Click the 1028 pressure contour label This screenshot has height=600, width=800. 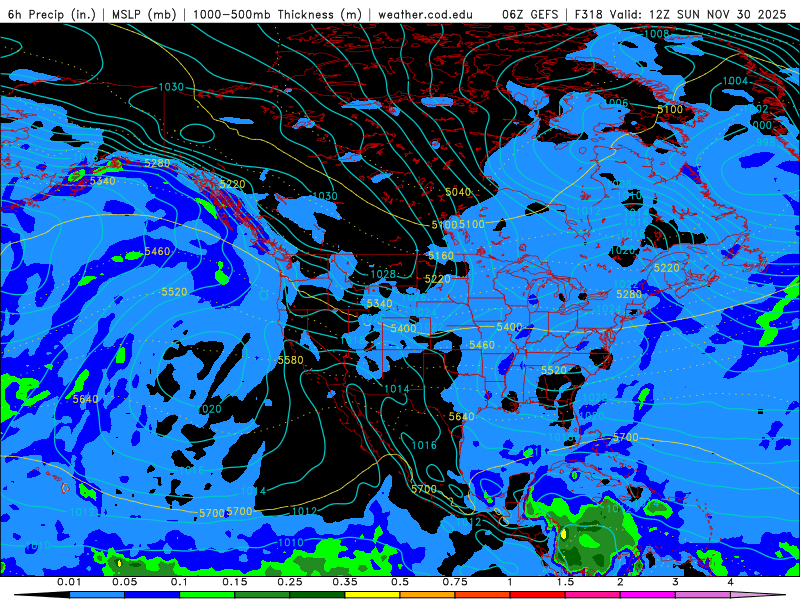click(x=383, y=274)
